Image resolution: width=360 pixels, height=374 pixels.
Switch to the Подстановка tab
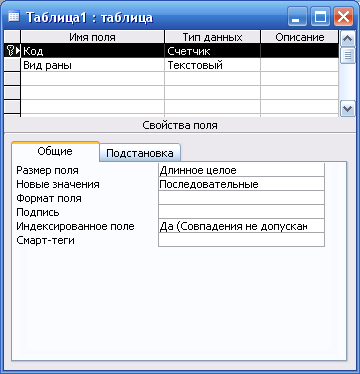(x=140, y=153)
